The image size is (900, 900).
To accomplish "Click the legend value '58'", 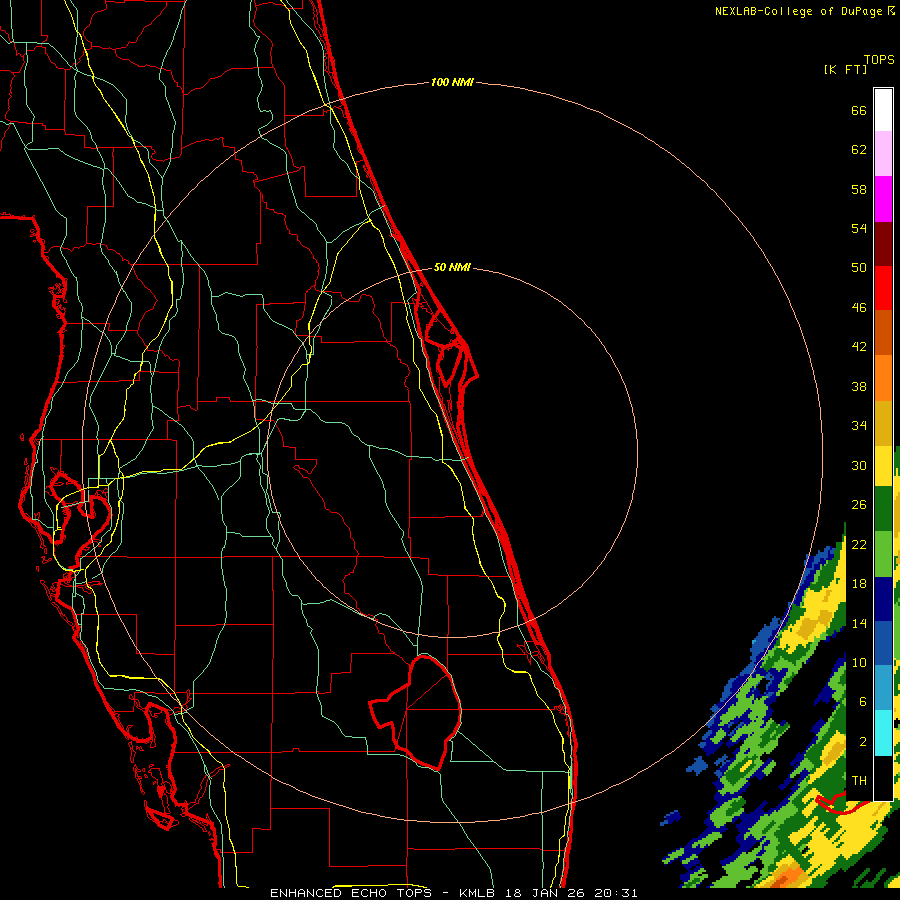I will point(859,189).
